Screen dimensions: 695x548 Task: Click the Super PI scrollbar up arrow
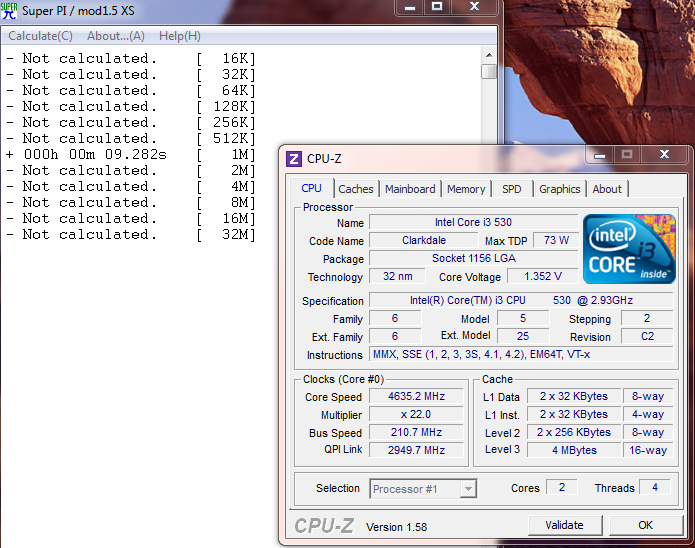pyautogui.click(x=489, y=55)
